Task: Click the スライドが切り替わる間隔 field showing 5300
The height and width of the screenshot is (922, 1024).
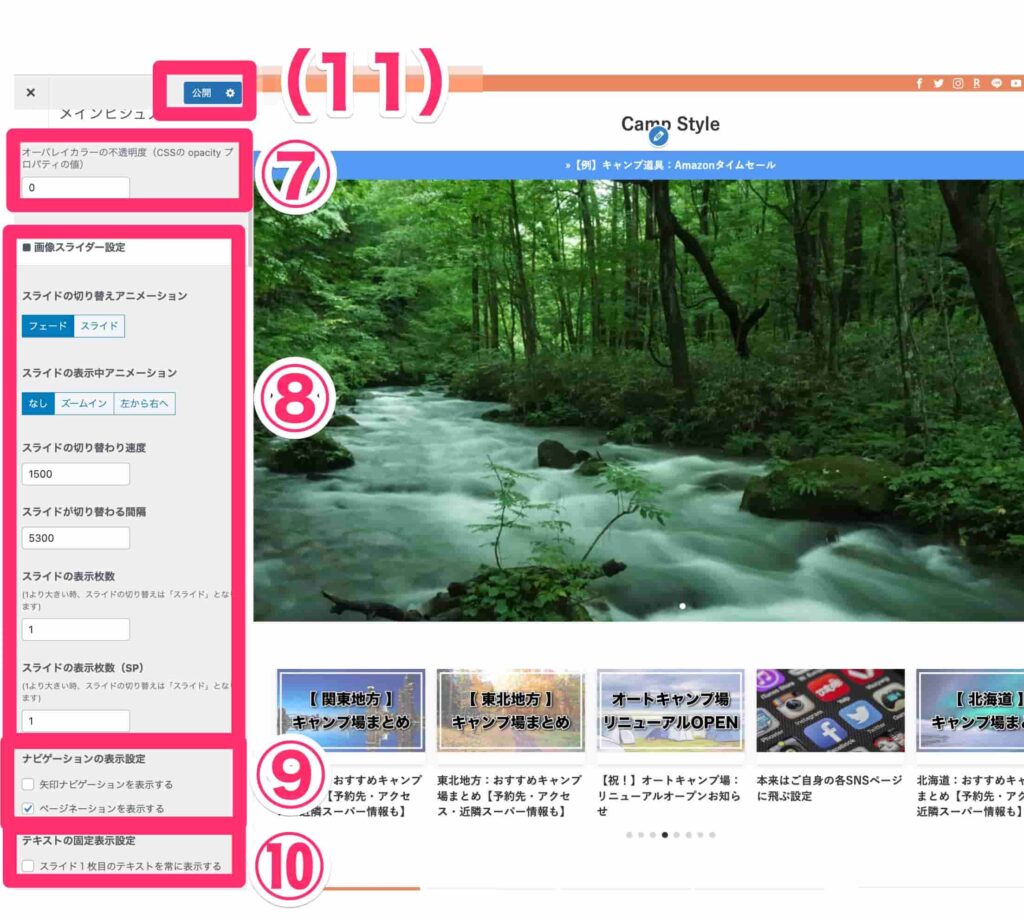Action: (76, 538)
